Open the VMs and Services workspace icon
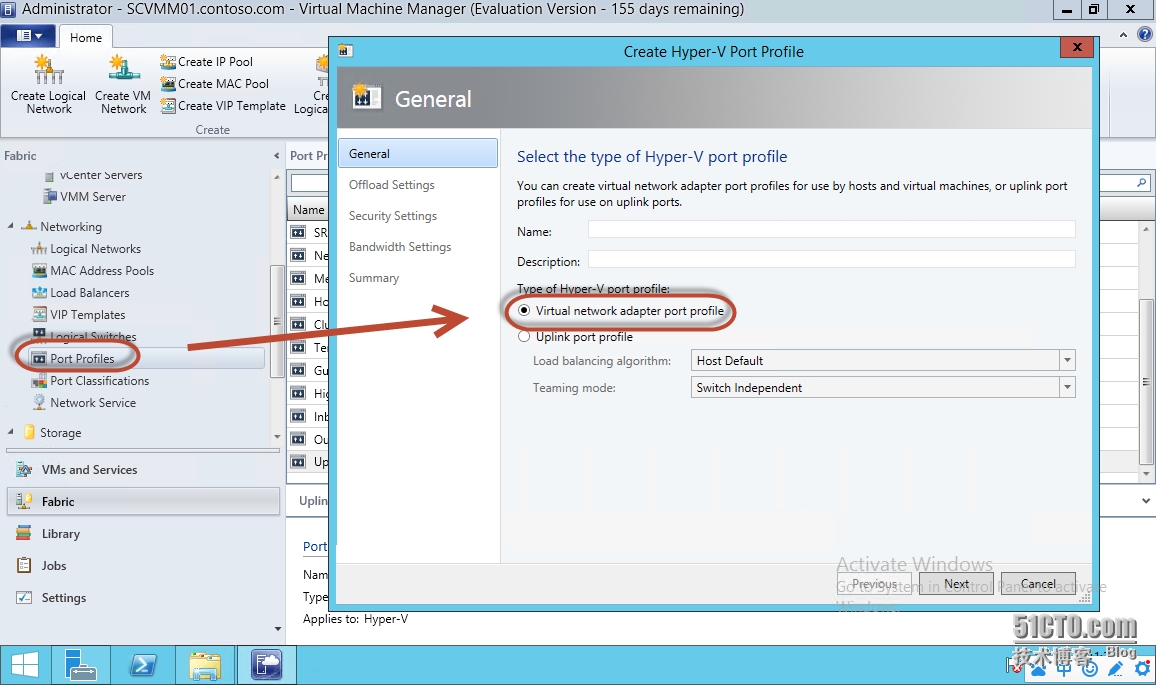The width and height of the screenshot is (1156, 685). coord(24,470)
